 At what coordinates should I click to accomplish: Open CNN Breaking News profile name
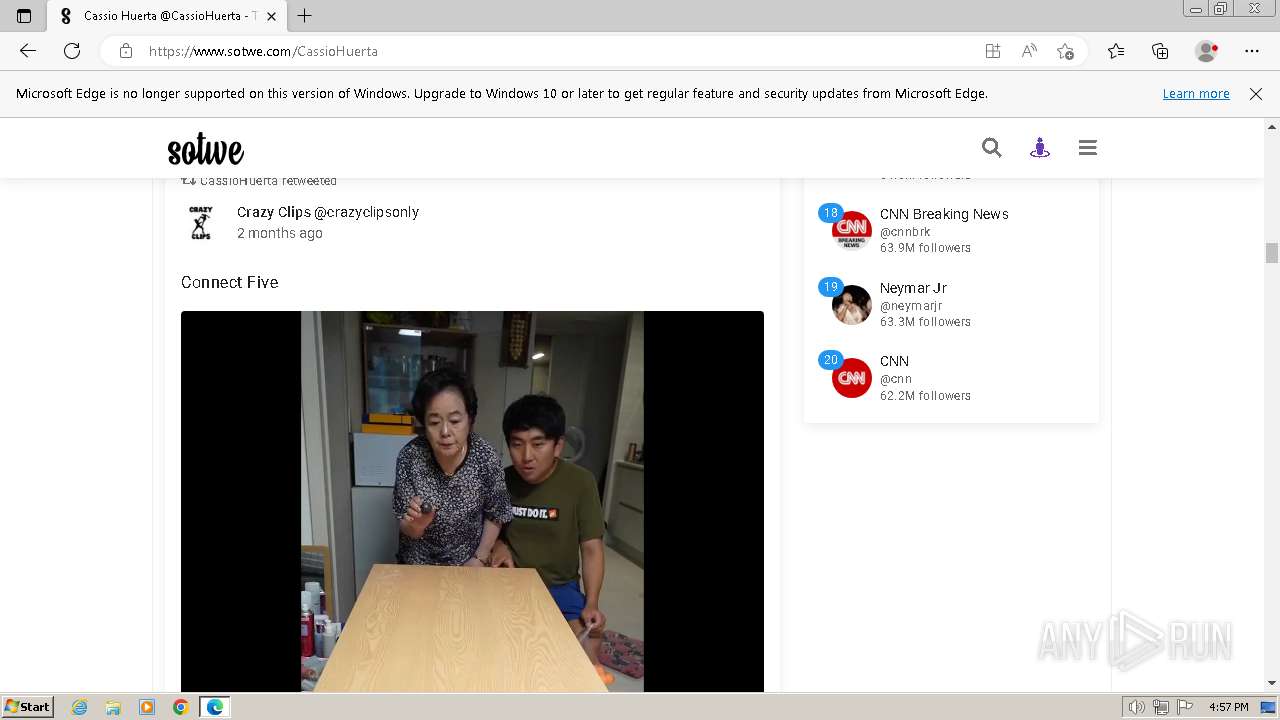(944, 214)
